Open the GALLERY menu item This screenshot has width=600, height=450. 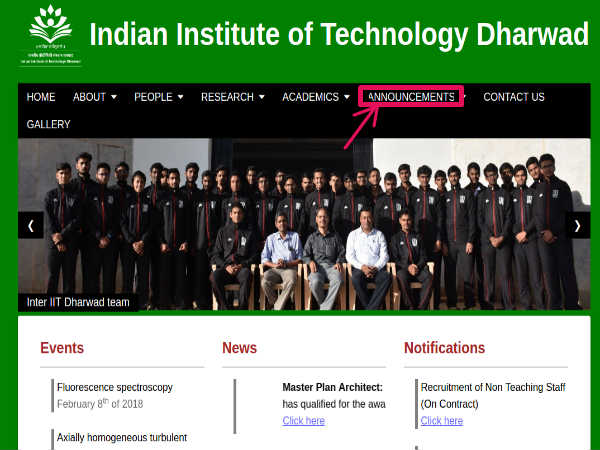(x=49, y=124)
